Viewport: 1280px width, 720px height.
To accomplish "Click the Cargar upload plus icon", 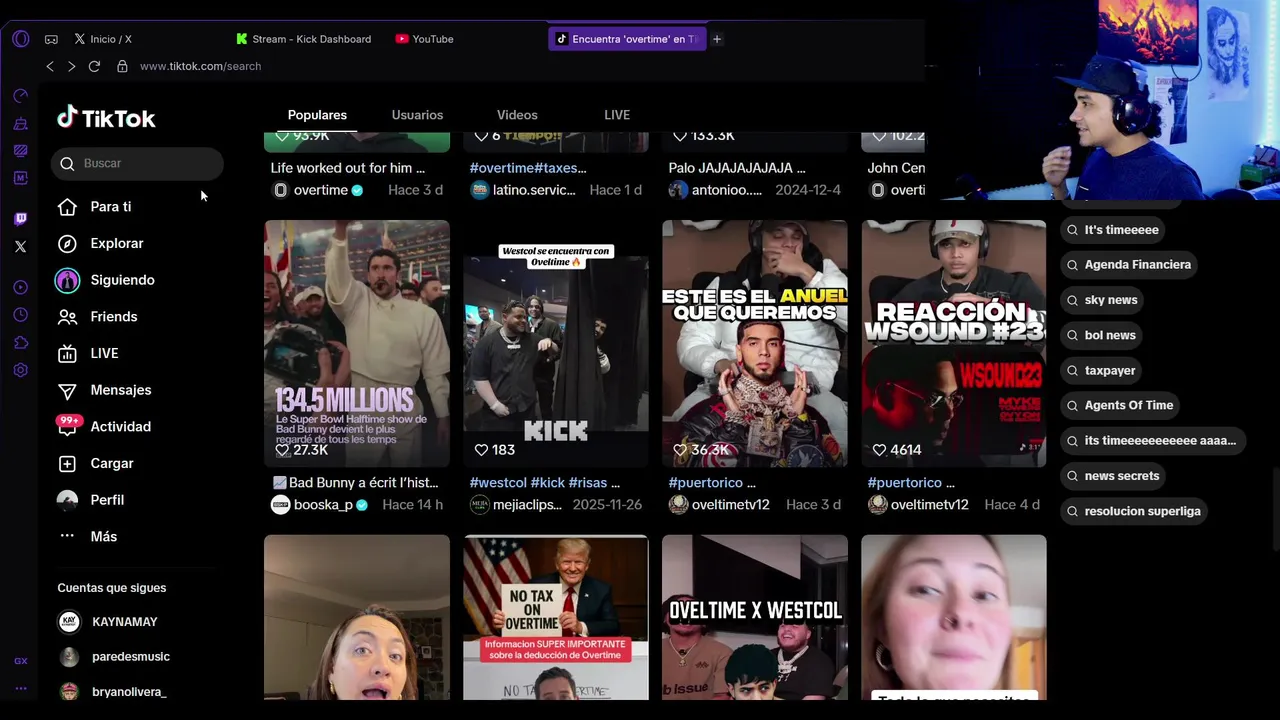I will click(67, 464).
